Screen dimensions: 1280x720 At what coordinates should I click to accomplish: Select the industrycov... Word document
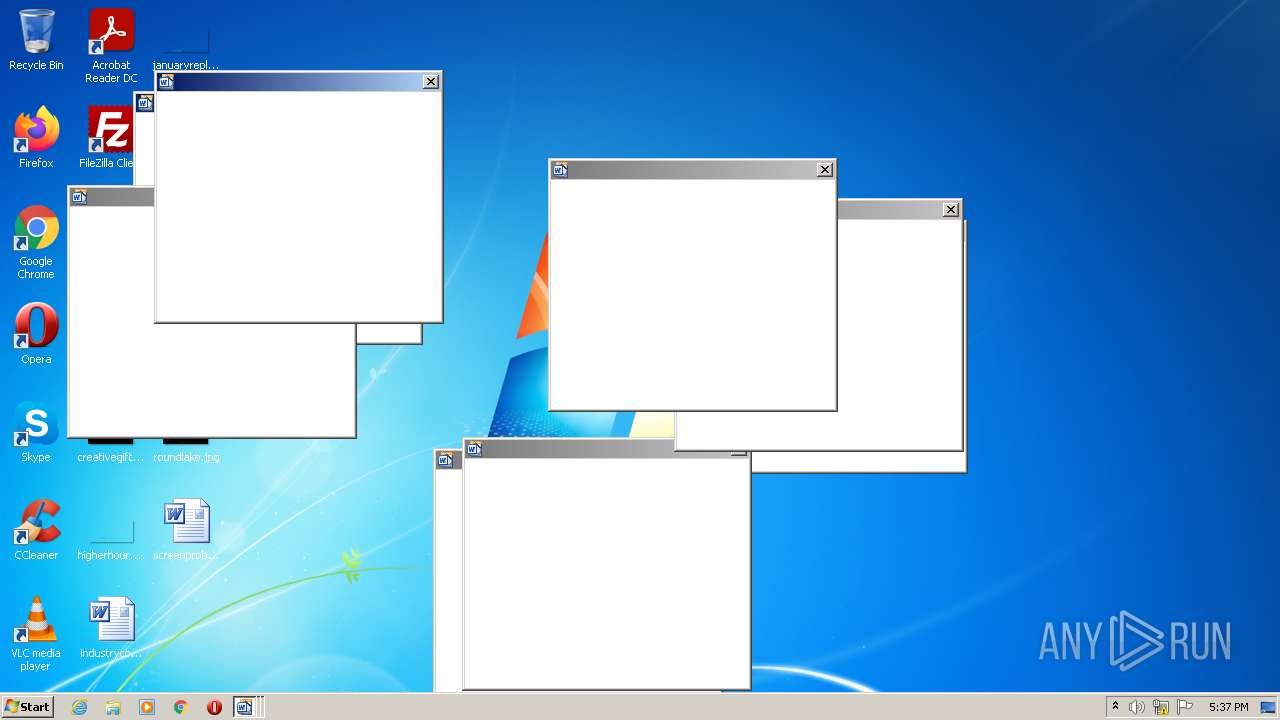[111, 628]
